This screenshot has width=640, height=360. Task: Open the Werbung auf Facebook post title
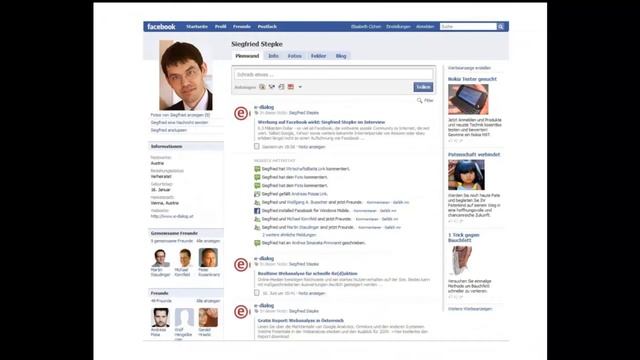click(321, 122)
